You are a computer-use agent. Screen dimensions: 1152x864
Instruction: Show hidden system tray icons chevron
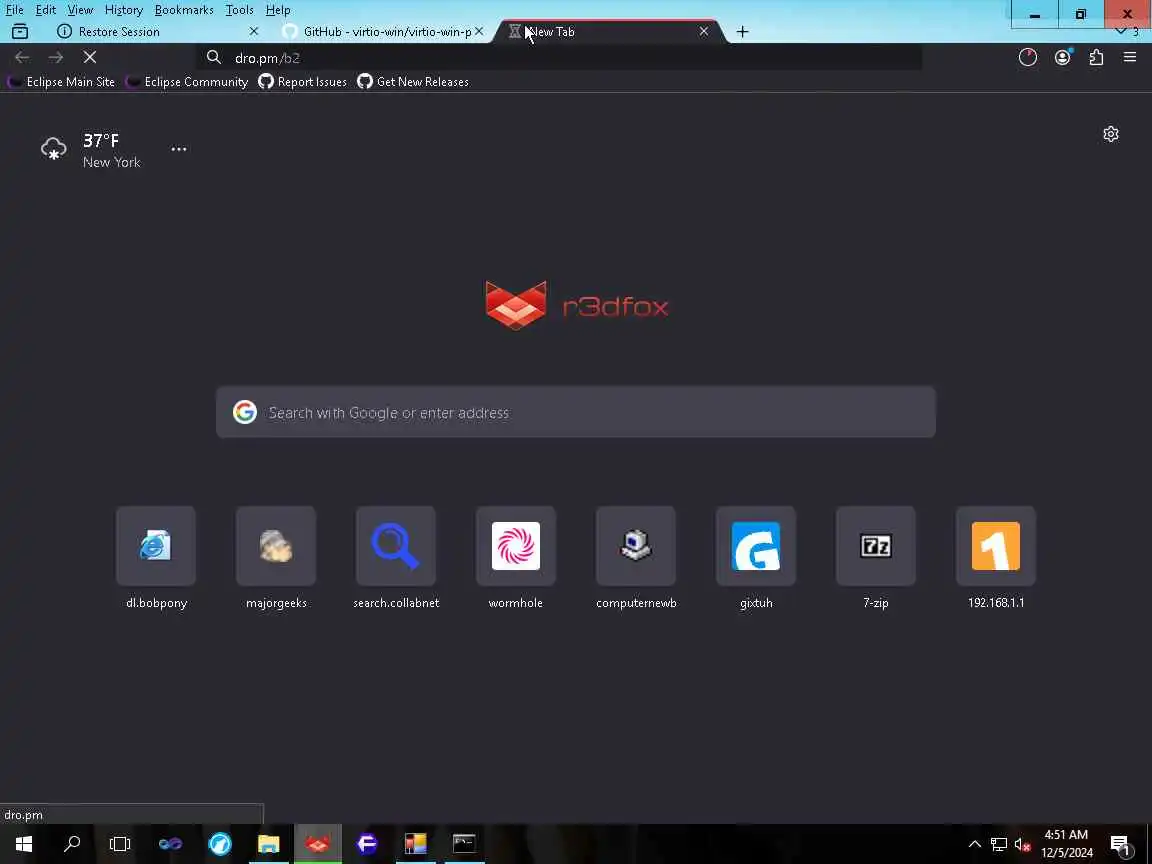click(x=974, y=843)
